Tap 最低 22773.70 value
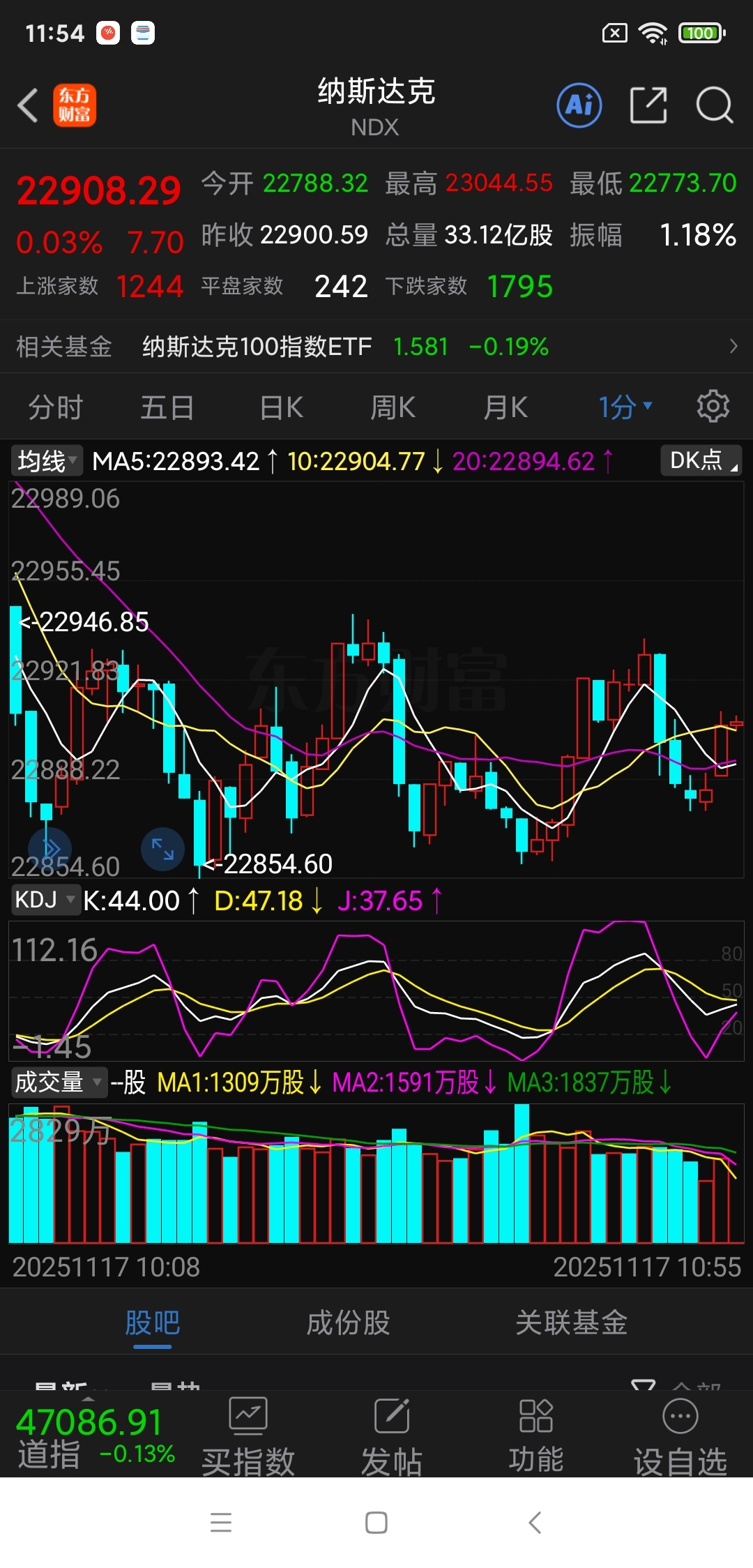Viewport: 753px width, 1568px height. pyautogui.click(x=653, y=183)
